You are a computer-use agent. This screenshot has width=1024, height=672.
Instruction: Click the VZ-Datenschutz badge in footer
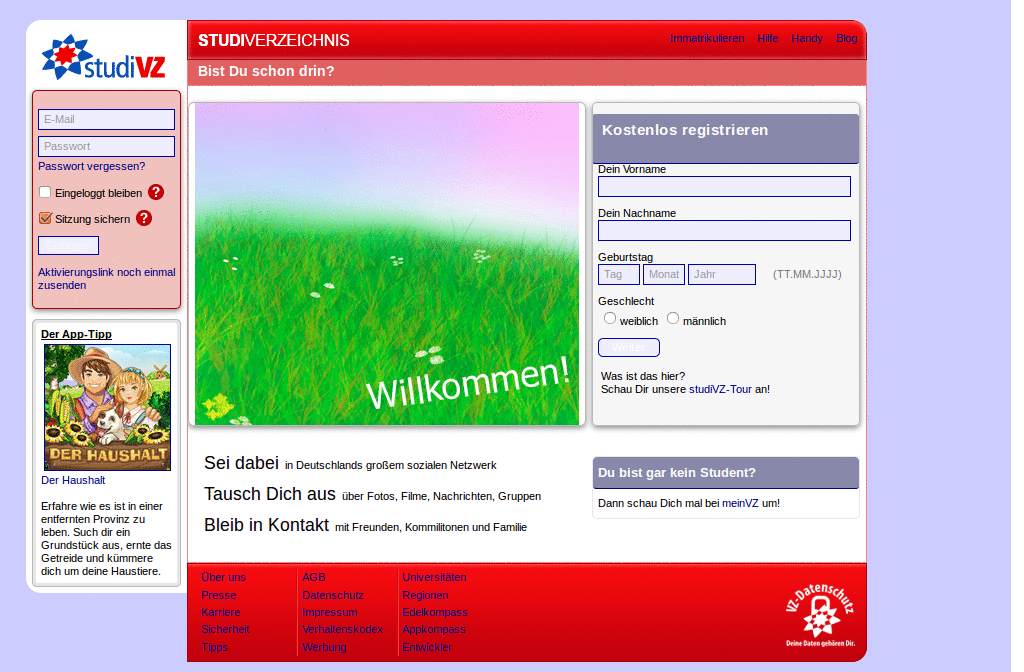[x=820, y=615]
